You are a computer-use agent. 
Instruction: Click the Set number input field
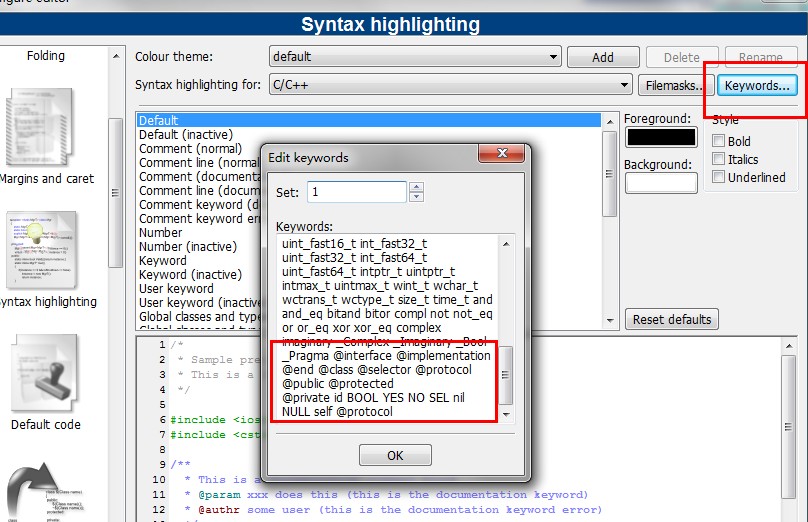click(x=357, y=192)
